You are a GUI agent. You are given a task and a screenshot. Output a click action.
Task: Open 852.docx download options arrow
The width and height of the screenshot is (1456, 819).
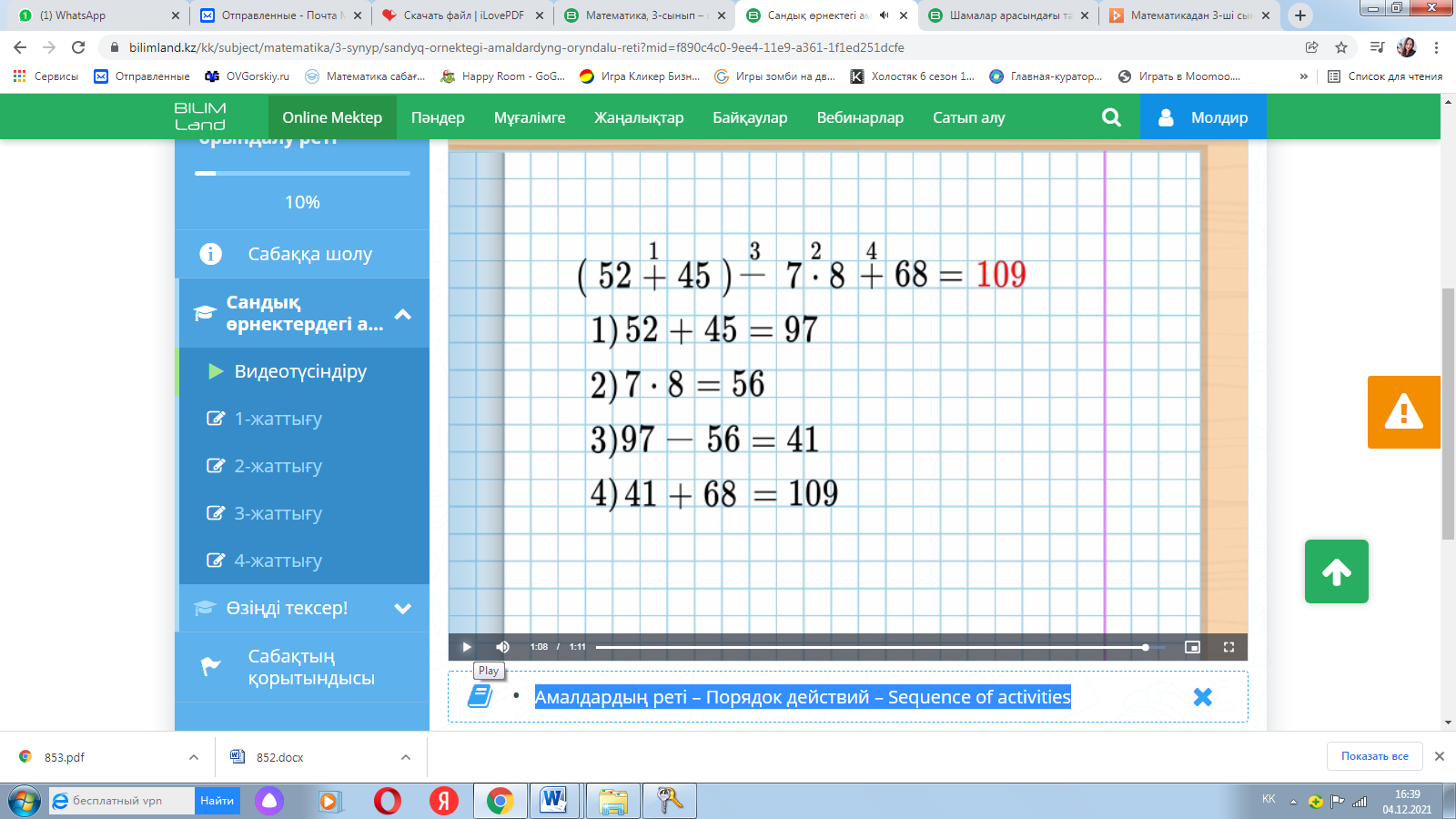(x=406, y=757)
